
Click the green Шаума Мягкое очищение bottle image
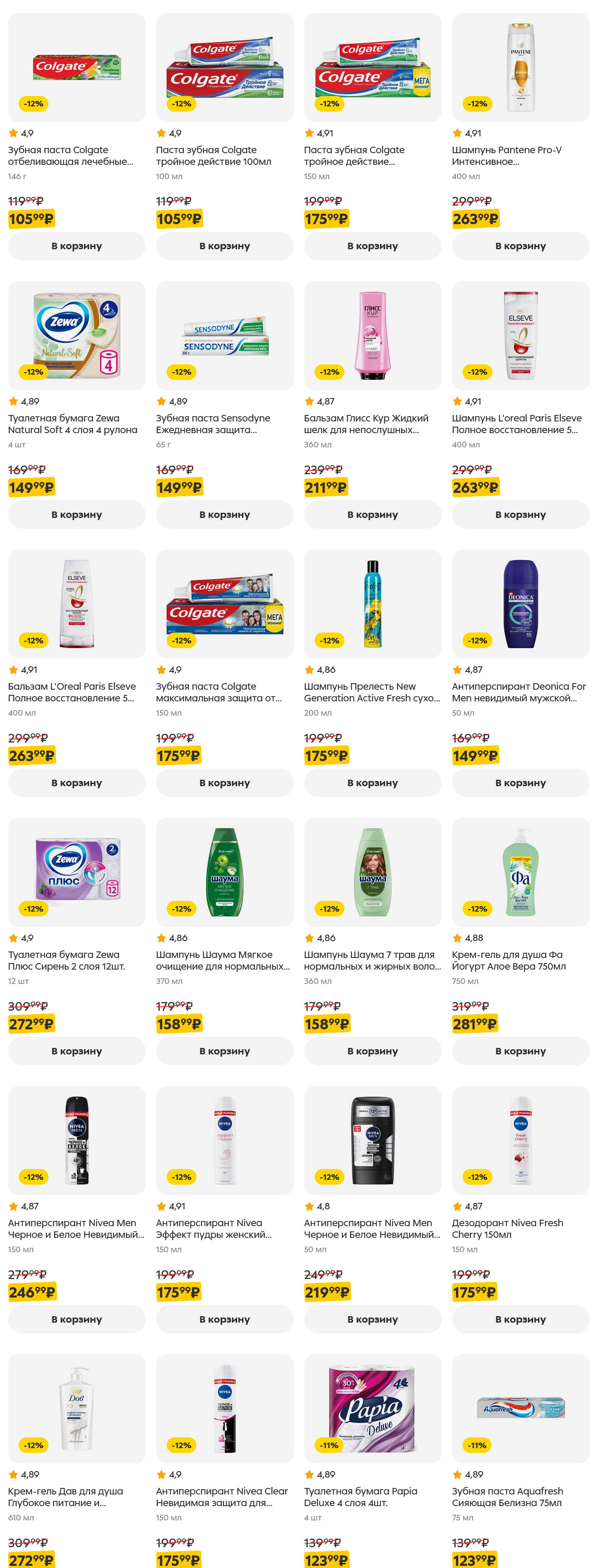(x=225, y=872)
